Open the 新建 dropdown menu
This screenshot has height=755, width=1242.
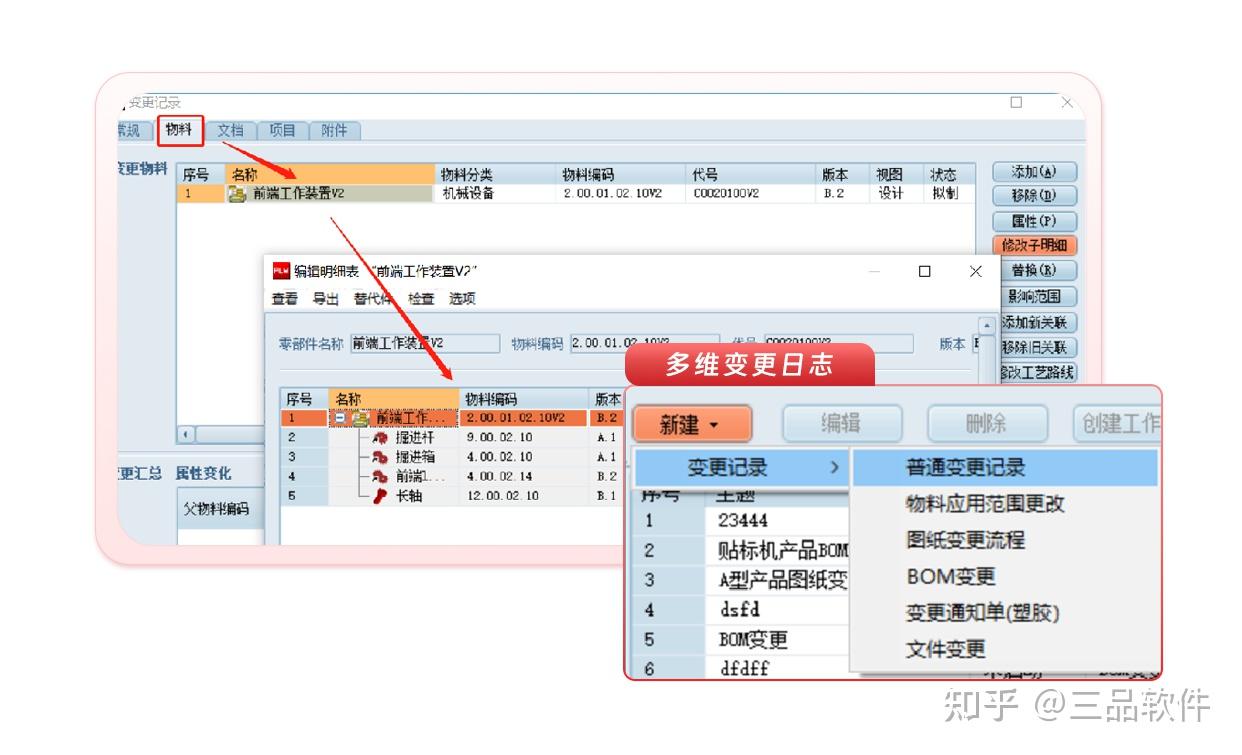691,423
